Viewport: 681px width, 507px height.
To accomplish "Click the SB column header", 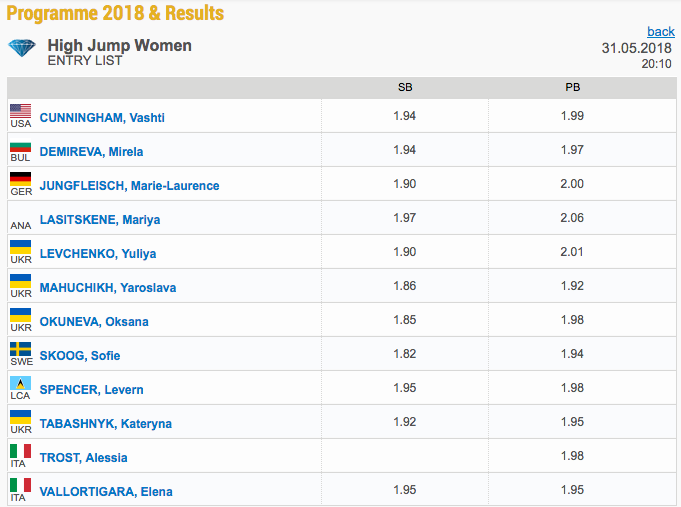I will [405, 87].
